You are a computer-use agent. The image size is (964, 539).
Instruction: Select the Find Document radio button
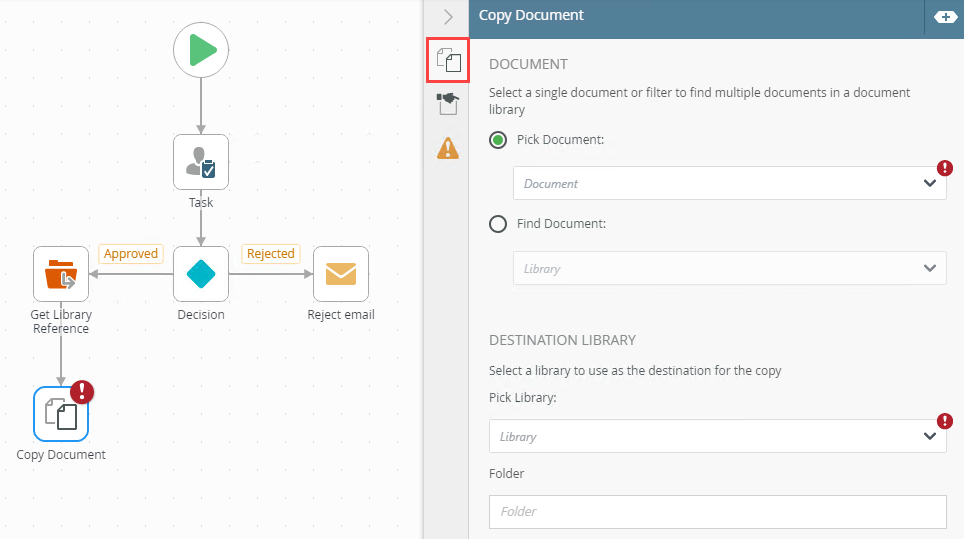coord(498,224)
